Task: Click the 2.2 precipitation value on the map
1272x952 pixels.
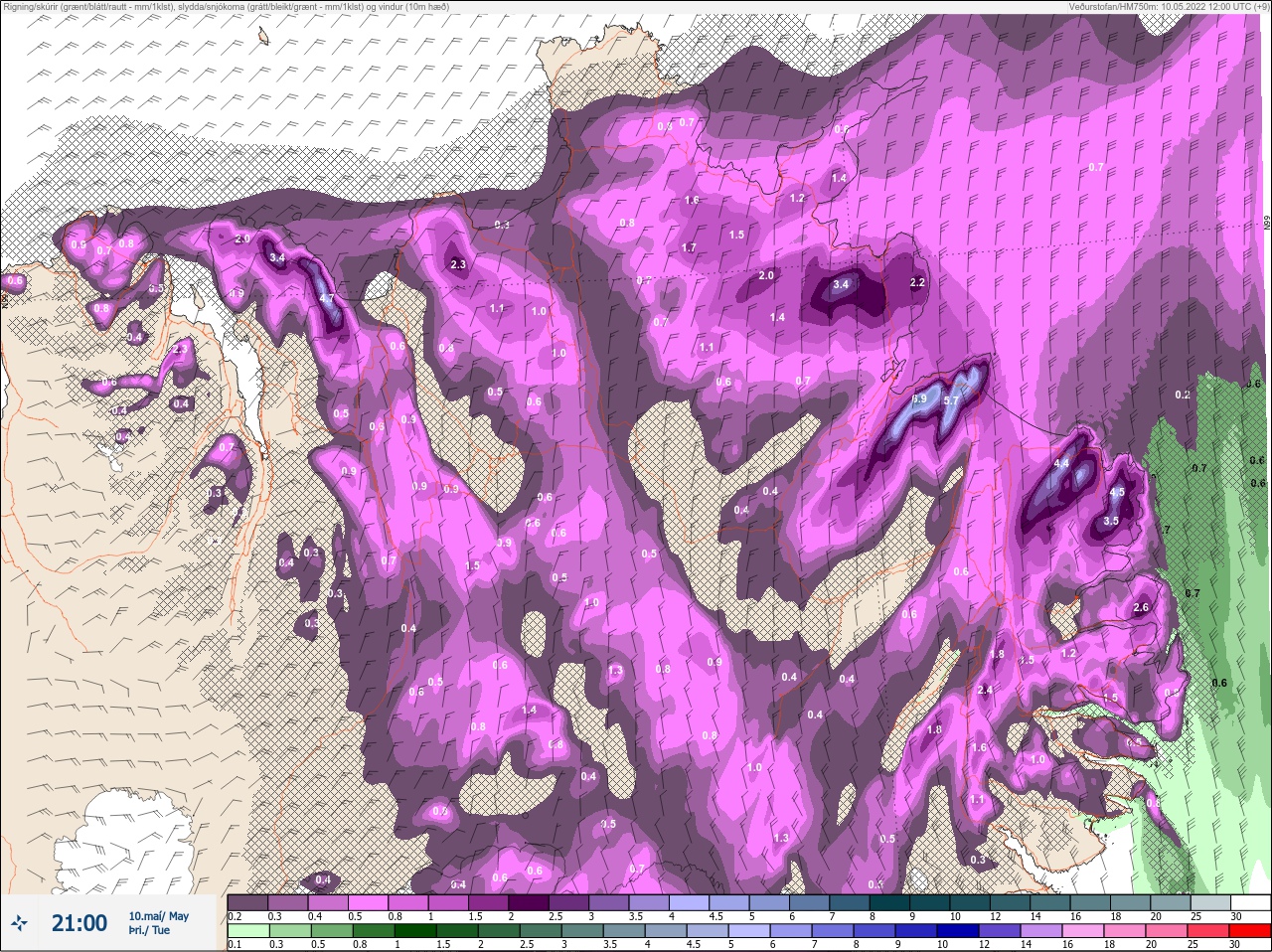Action: pyautogui.click(x=917, y=282)
